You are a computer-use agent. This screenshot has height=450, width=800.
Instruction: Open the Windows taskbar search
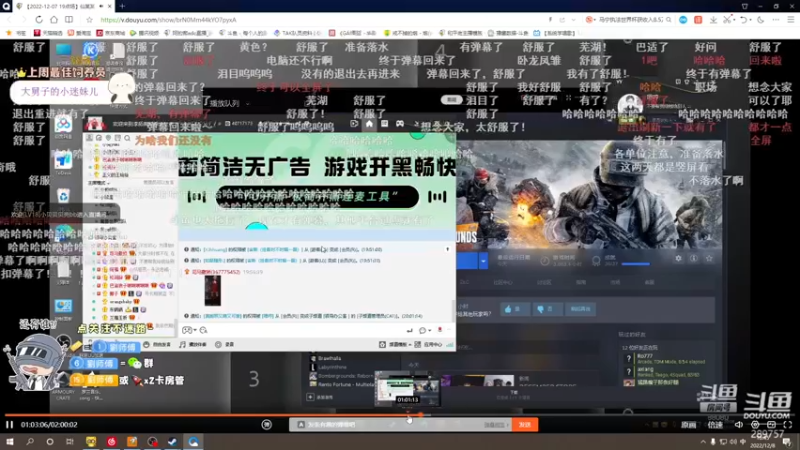[x=30, y=442]
